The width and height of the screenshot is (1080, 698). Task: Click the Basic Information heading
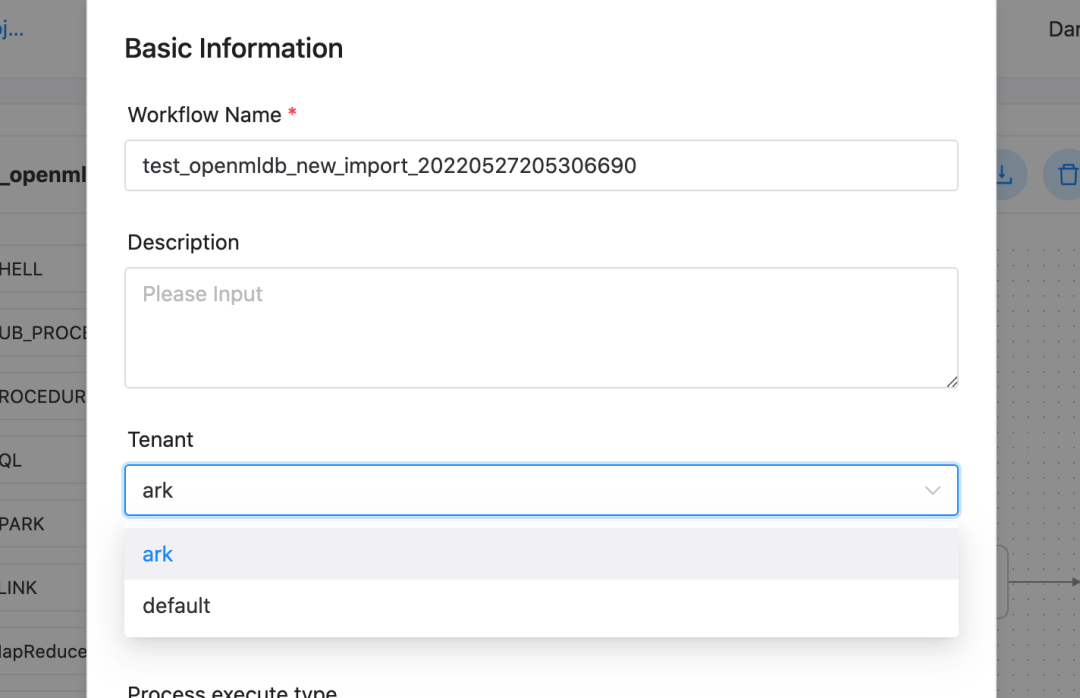tap(233, 48)
